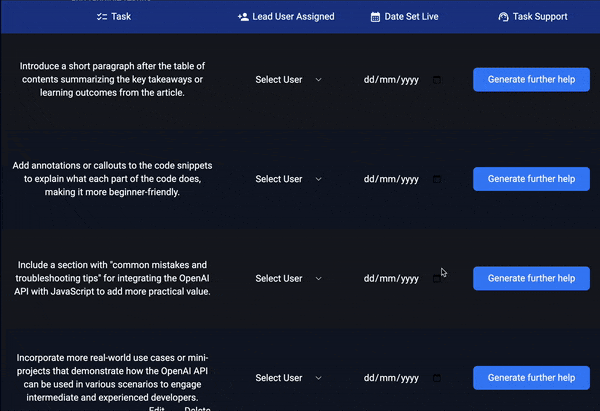Open Select User dropdown for code annotations task
600x411 pixels.
(288, 179)
